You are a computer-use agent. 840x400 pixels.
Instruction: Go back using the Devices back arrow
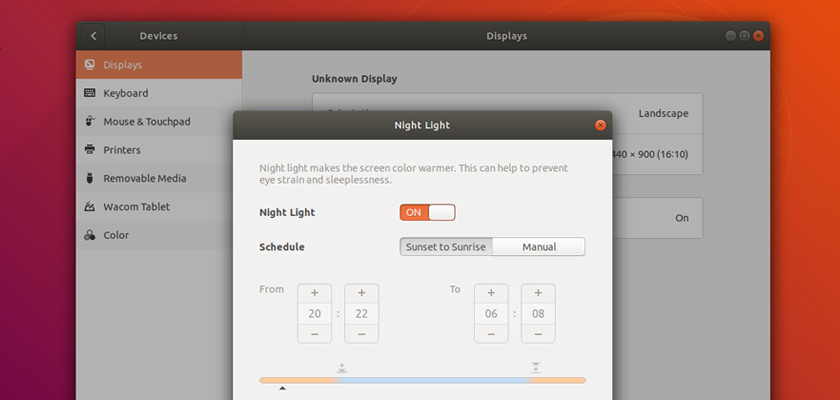[93, 36]
